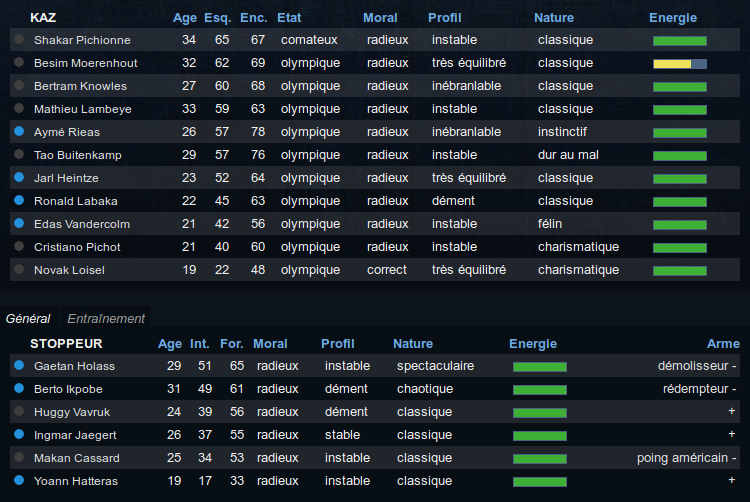Remove rédempteur weapon from Berto Ikpobe
The width and height of the screenshot is (750, 502).
[734, 389]
